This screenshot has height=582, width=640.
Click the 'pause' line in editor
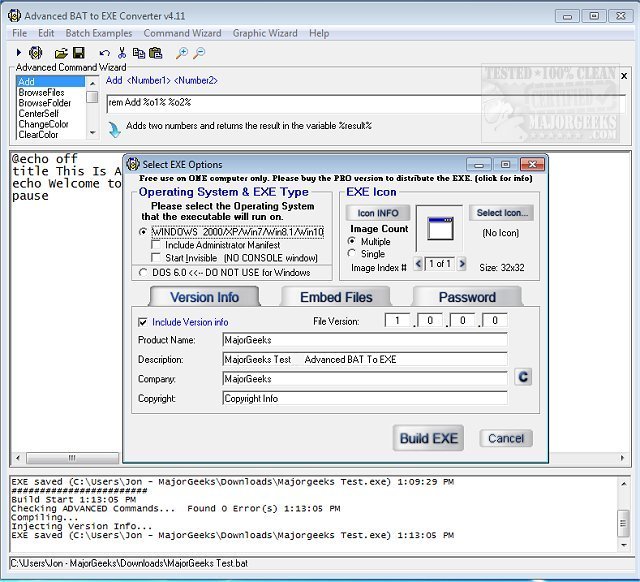(30, 195)
